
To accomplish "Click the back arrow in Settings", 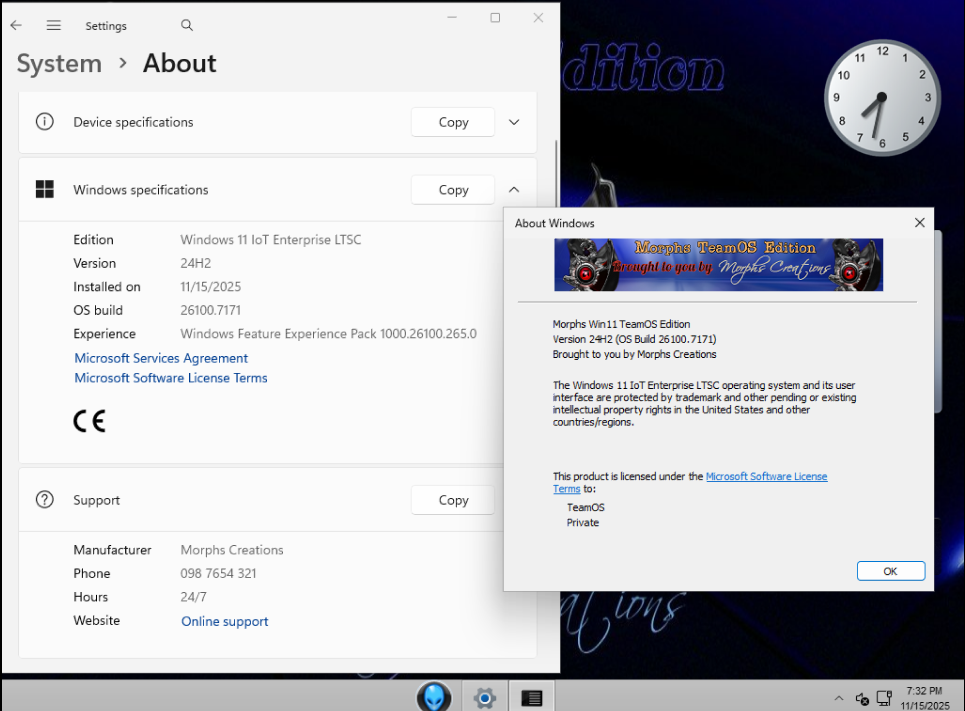I will click(16, 26).
